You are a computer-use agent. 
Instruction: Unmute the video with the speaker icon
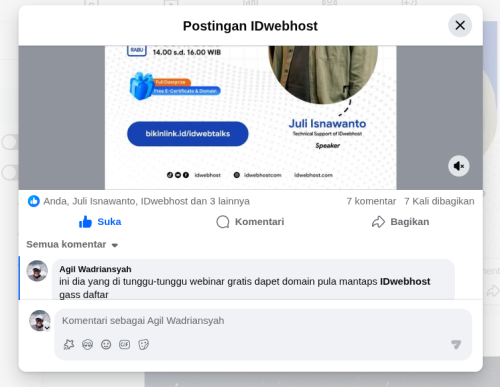[x=458, y=166]
